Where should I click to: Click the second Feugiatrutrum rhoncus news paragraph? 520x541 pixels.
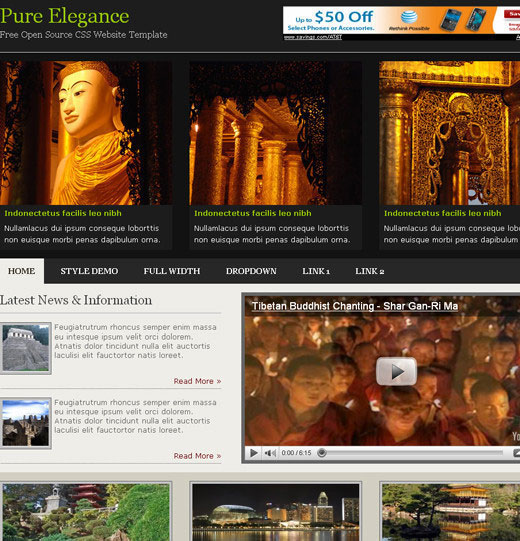[135, 416]
